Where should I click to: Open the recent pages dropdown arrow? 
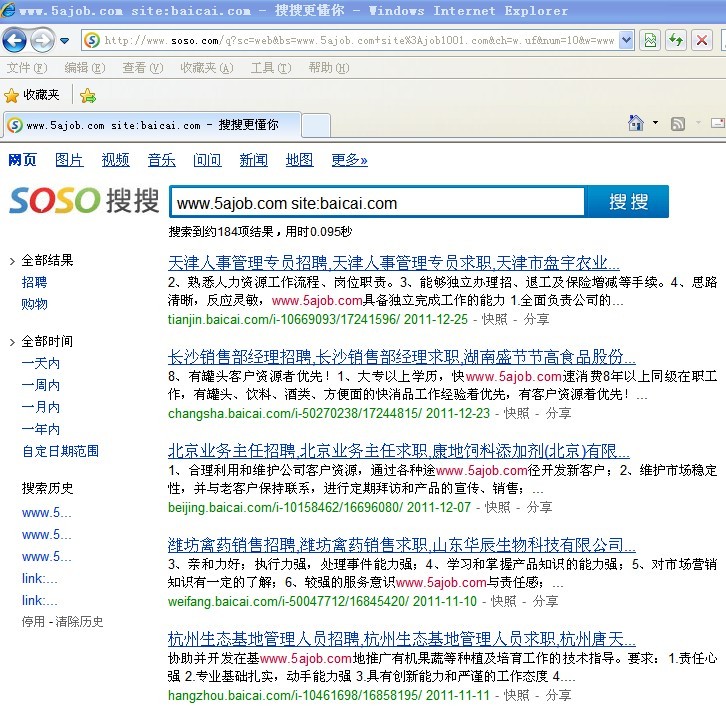tap(65, 41)
